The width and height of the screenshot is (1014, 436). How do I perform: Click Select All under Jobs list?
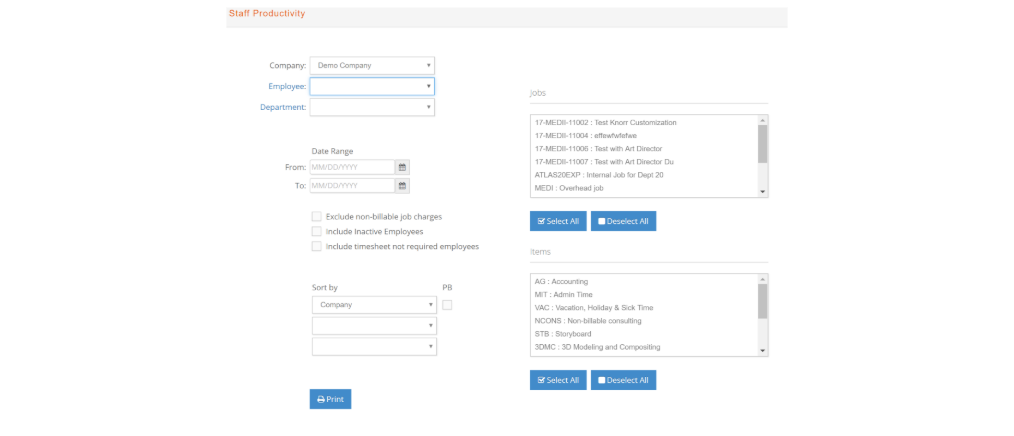558,221
